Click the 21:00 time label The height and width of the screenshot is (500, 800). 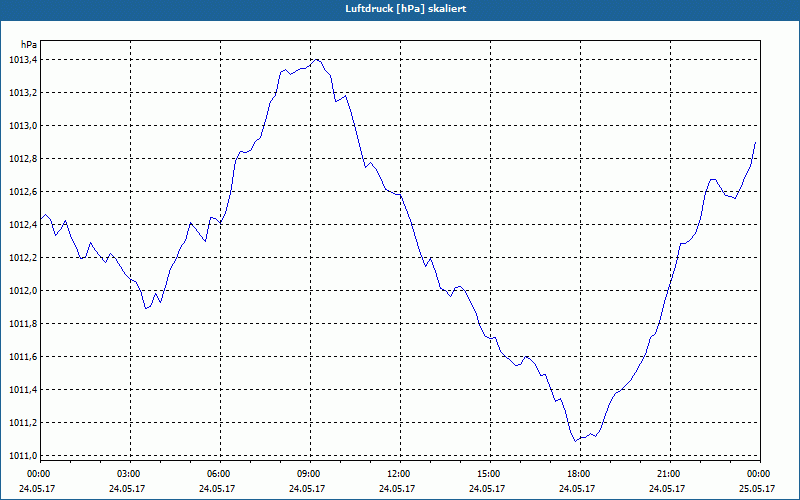(x=670, y=474)
